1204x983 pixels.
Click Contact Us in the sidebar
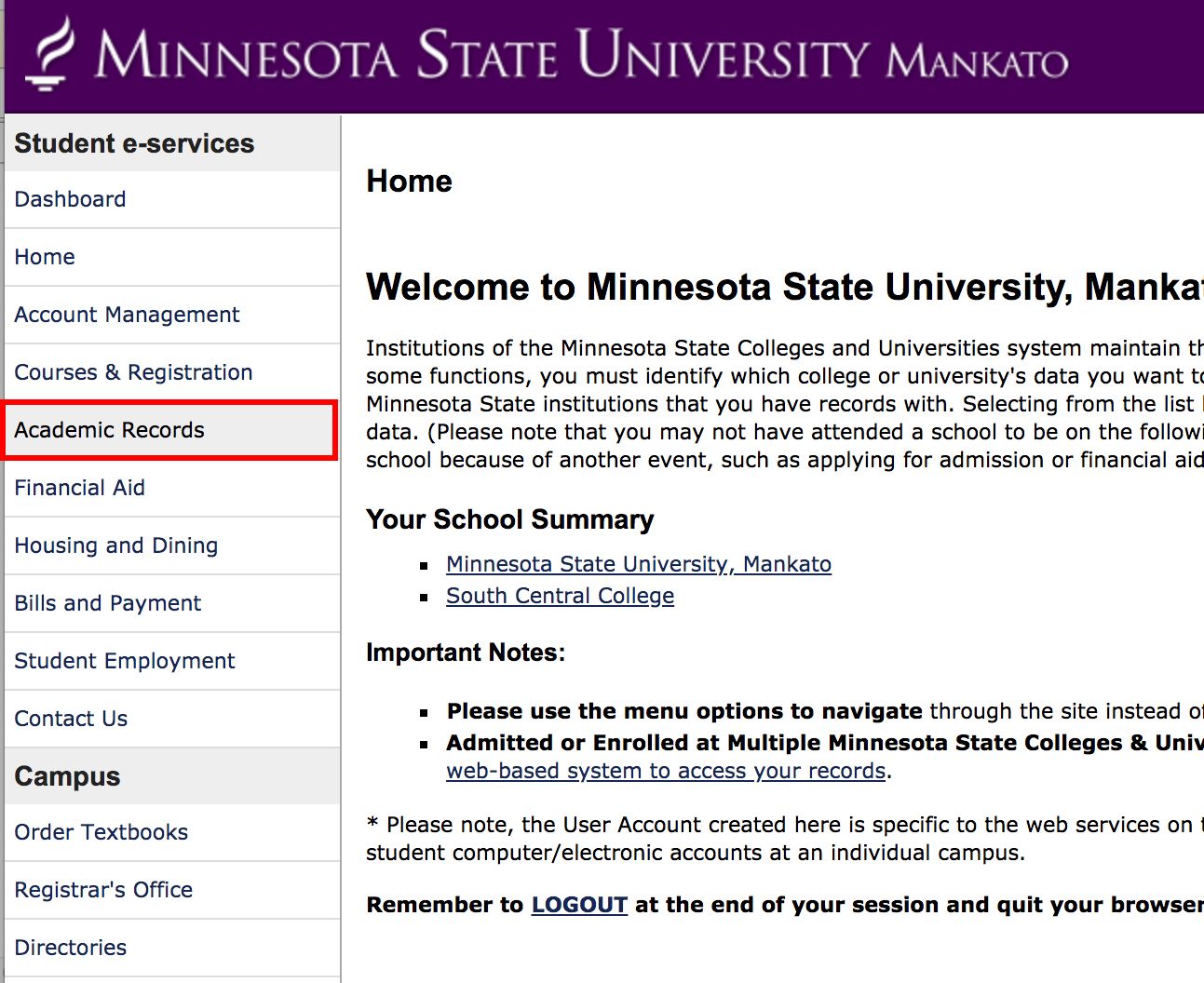71,719
